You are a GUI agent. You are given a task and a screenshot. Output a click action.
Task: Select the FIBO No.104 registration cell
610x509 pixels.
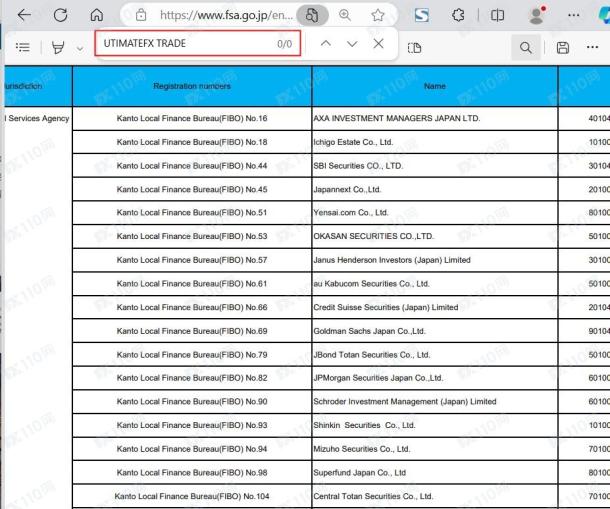[x=192, y=497]
